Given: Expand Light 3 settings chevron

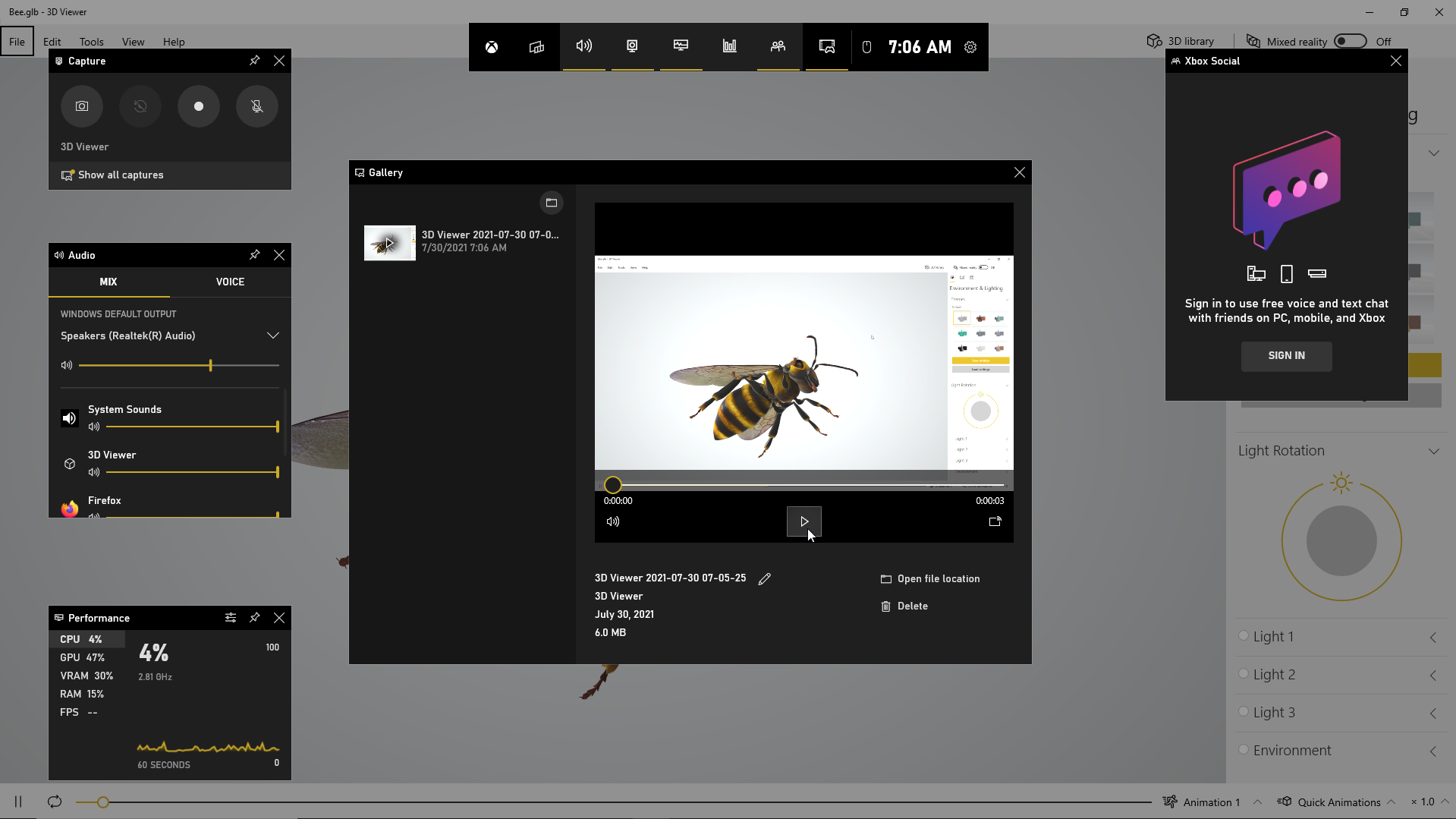Looking at the screenshot, I should click(1433, 713).
